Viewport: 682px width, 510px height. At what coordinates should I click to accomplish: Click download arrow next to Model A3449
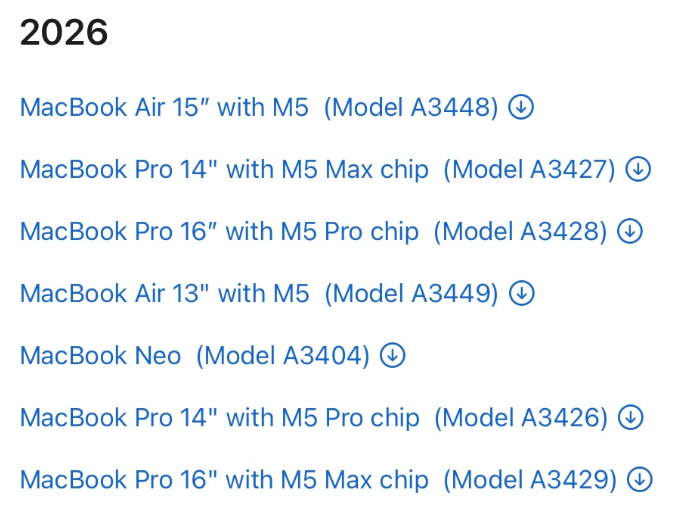[522, 293]
